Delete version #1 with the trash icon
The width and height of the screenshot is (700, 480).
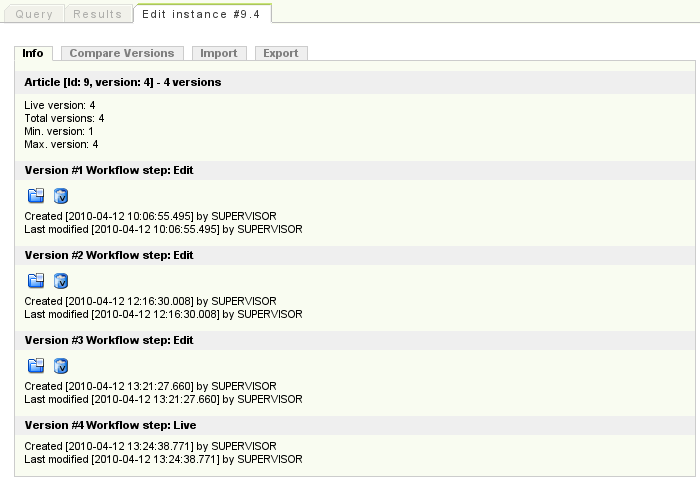pyautogui.click(x=61, y=196)
